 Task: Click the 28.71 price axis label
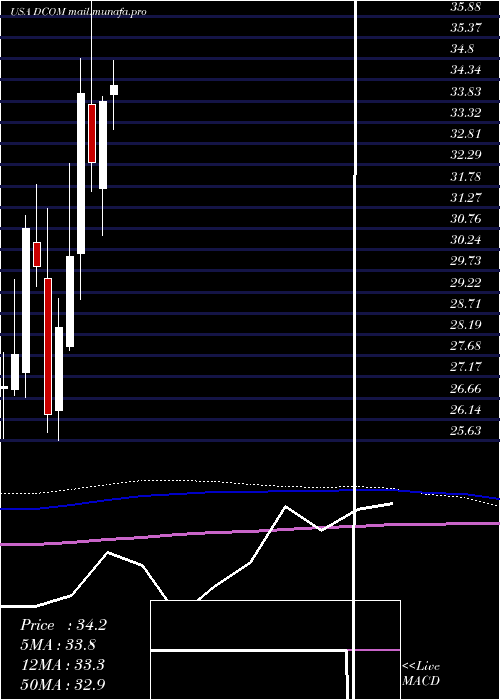[x=466, y=304]
